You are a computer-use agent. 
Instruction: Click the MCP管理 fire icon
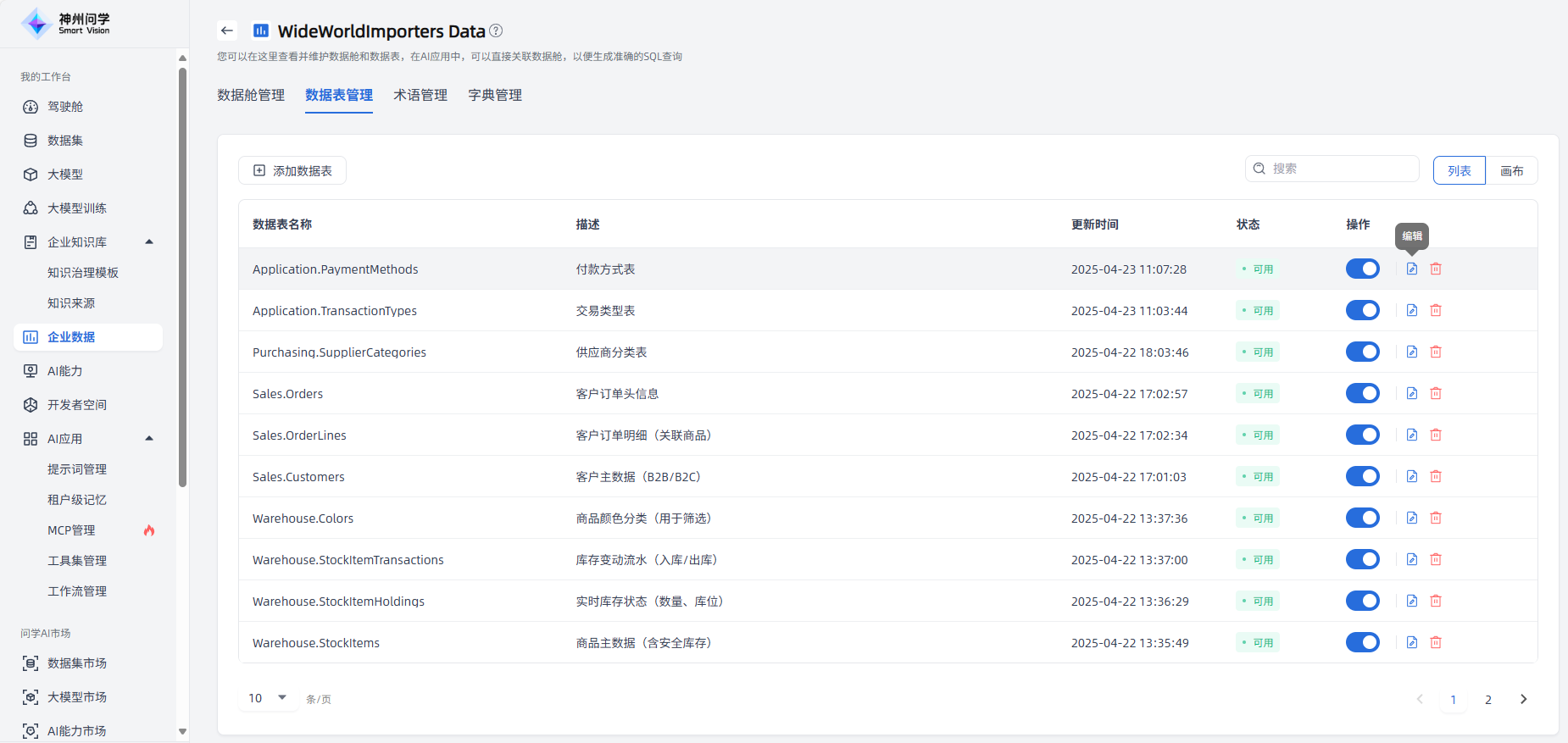pyautogui.click(x=149, y=530)
